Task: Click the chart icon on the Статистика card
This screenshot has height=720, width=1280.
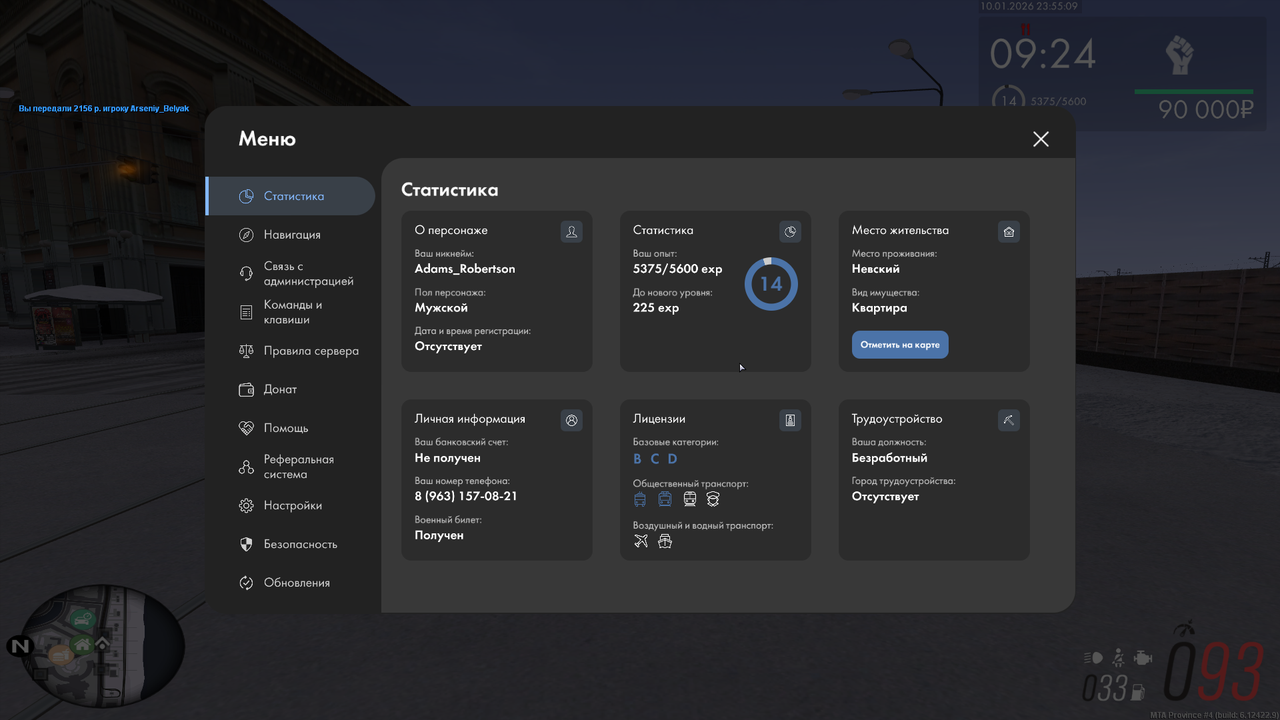Action: (790, 232)
